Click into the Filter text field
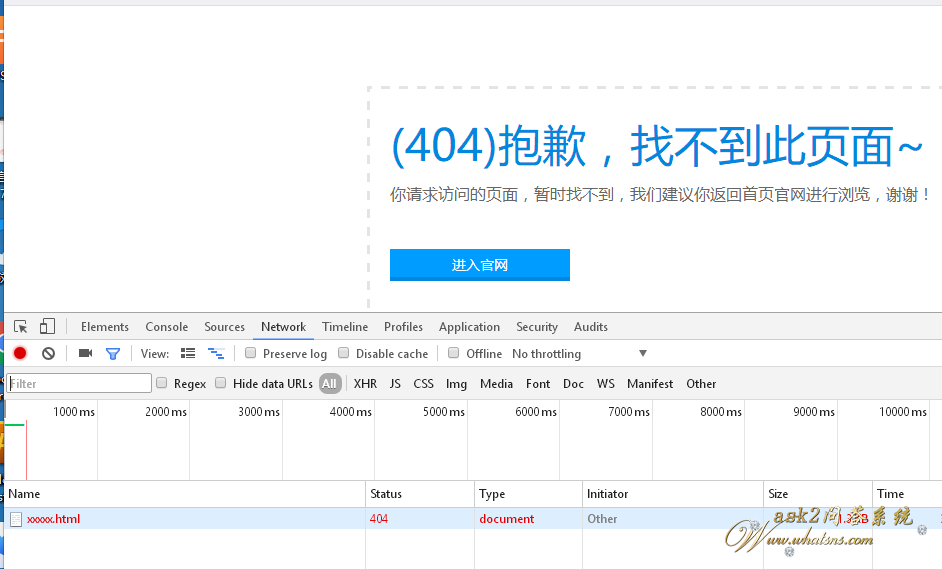This screenshot has width=942, height=569. (80, 383)
